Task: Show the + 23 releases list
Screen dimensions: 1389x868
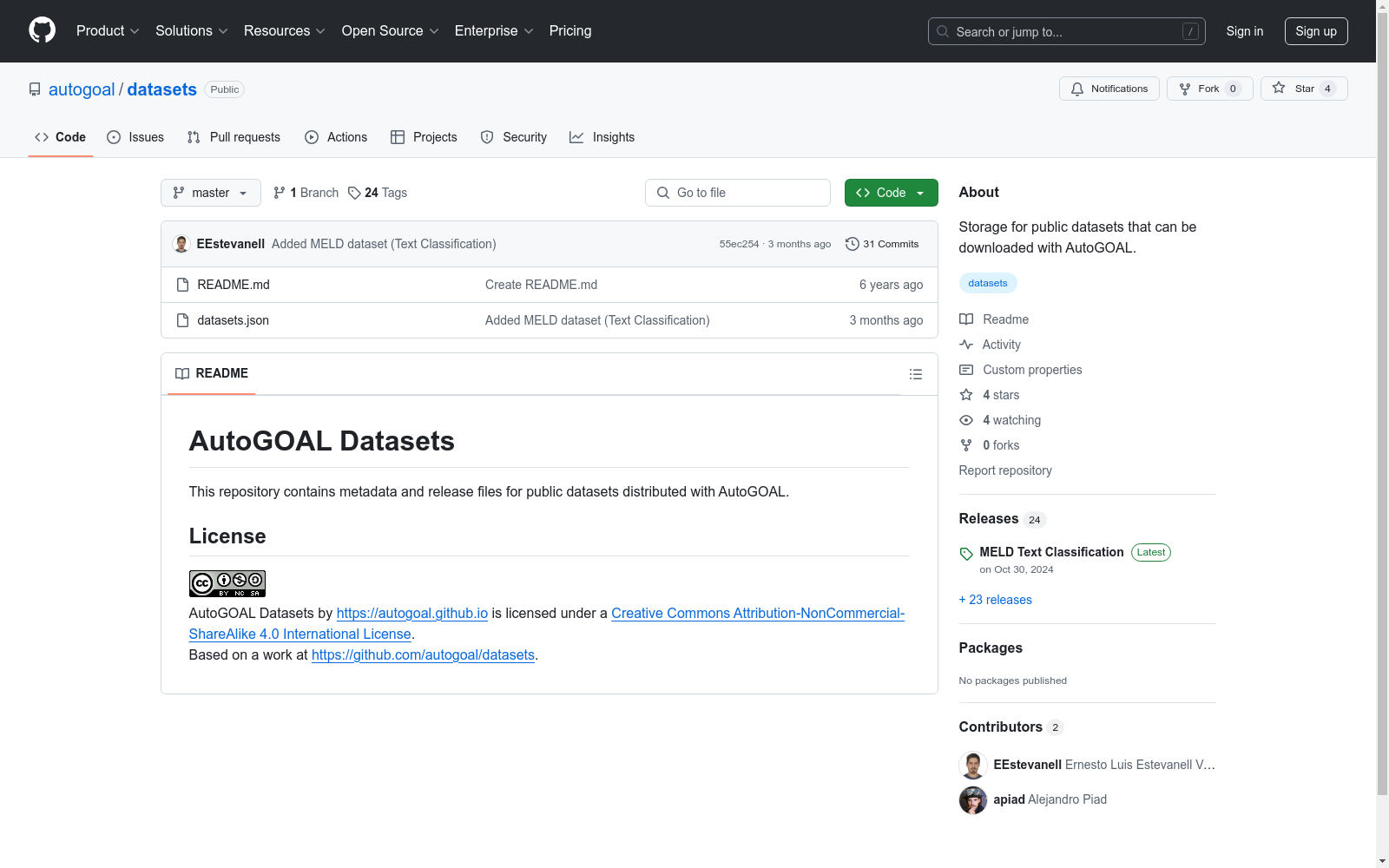Action: pos(996,600)
